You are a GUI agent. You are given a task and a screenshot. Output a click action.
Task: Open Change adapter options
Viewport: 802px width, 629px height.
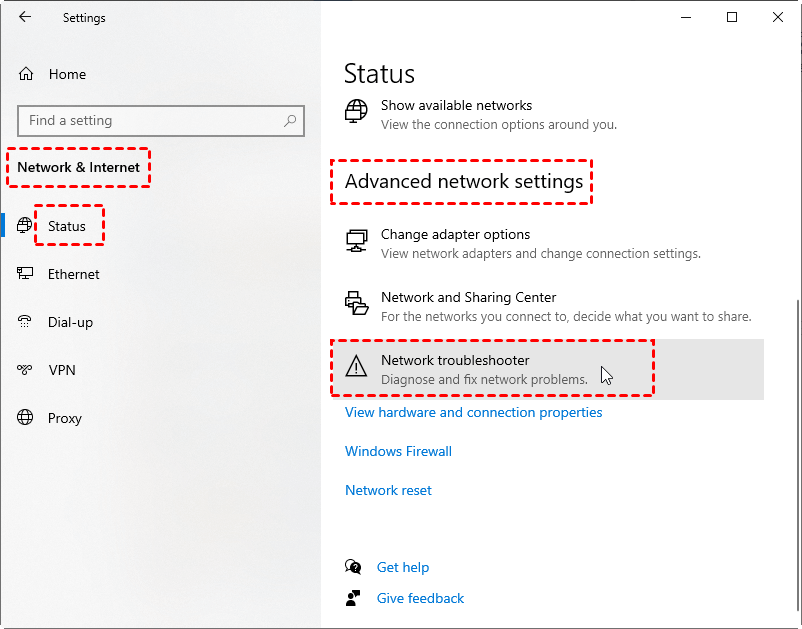pyautogui.click(x=455, y=235)
